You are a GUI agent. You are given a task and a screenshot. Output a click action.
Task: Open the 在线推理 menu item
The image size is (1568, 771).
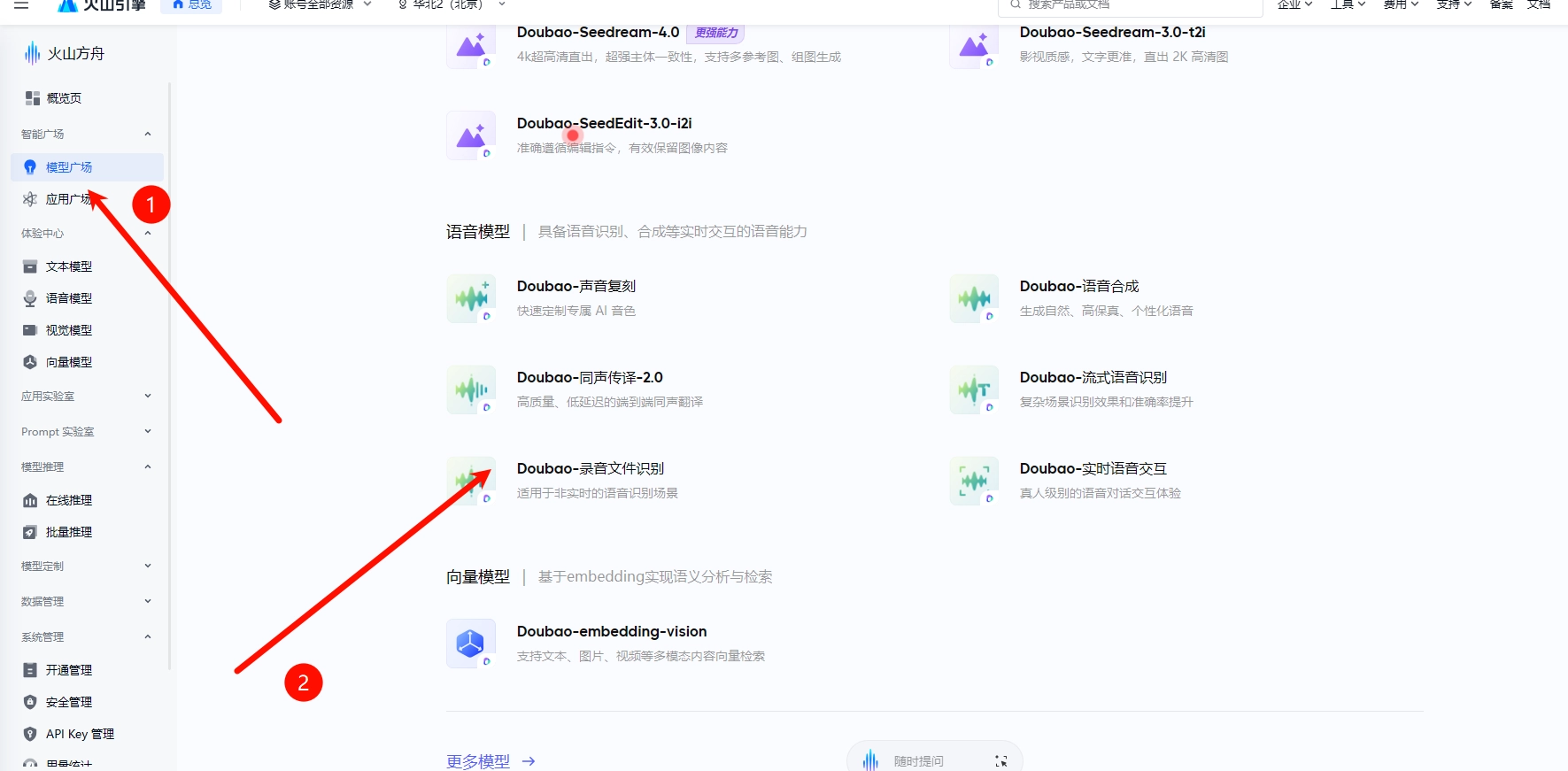click(69, 500)
